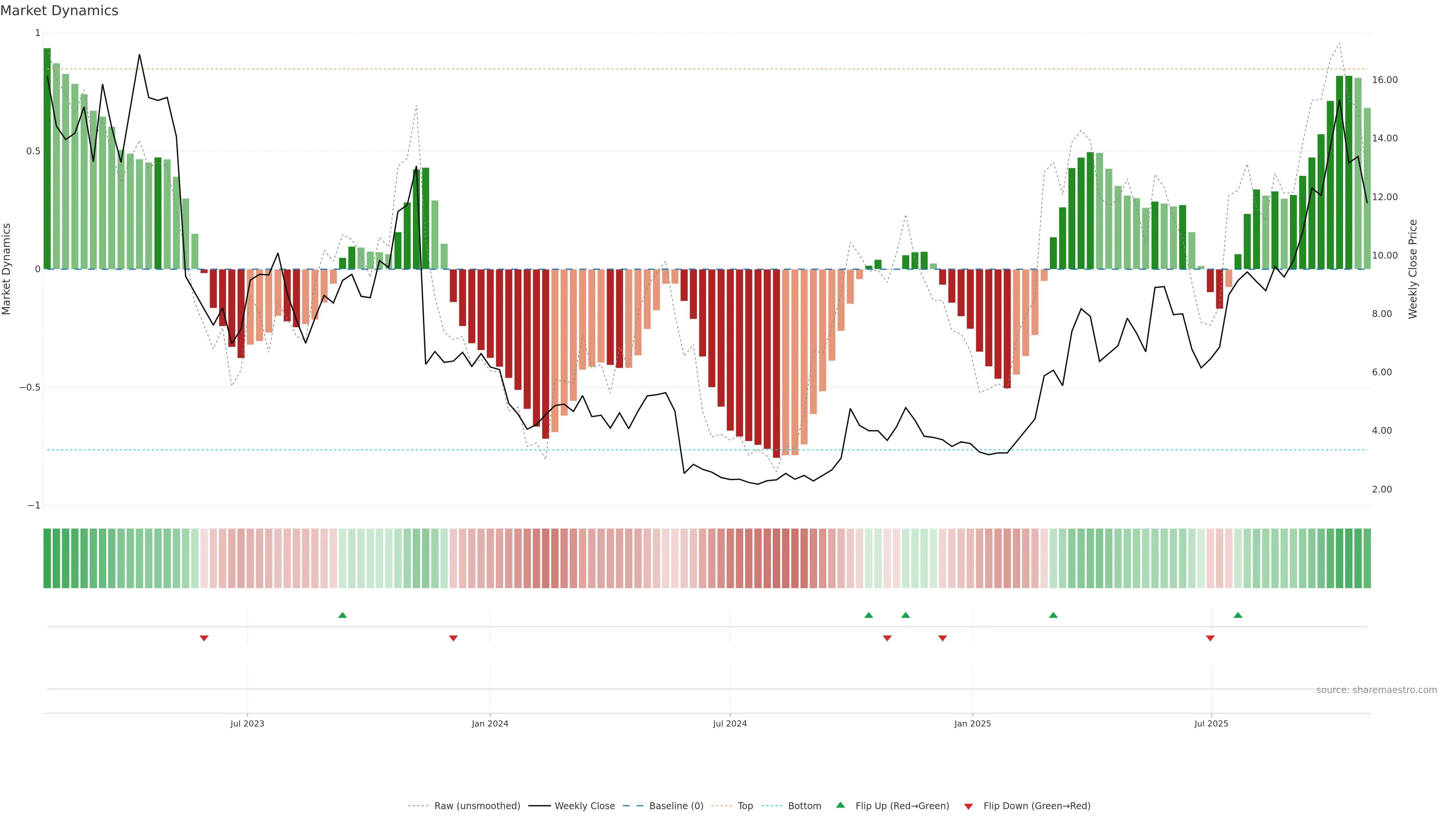Image resolution: width=1456 pixels, height=819 pixels.
Task: Click the Flip Up green triangle legend icon
Action: (841, 805)
